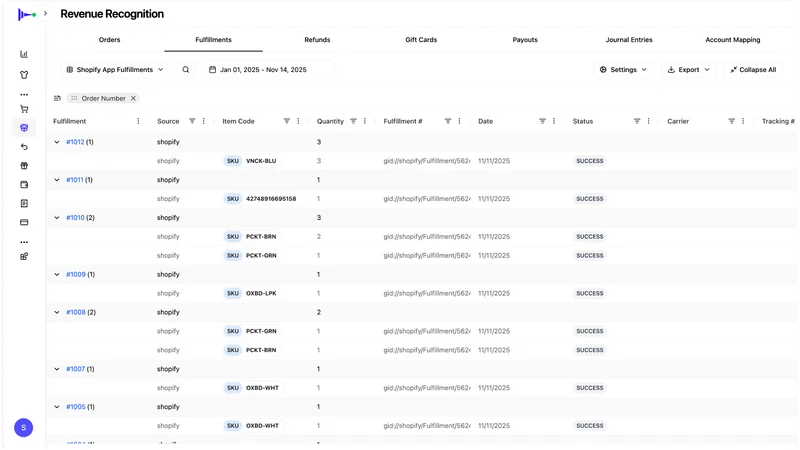Switch to the Account Mapping tab
Image resolution: width=800 pixels, height=450 pixels.
point(733,40)
